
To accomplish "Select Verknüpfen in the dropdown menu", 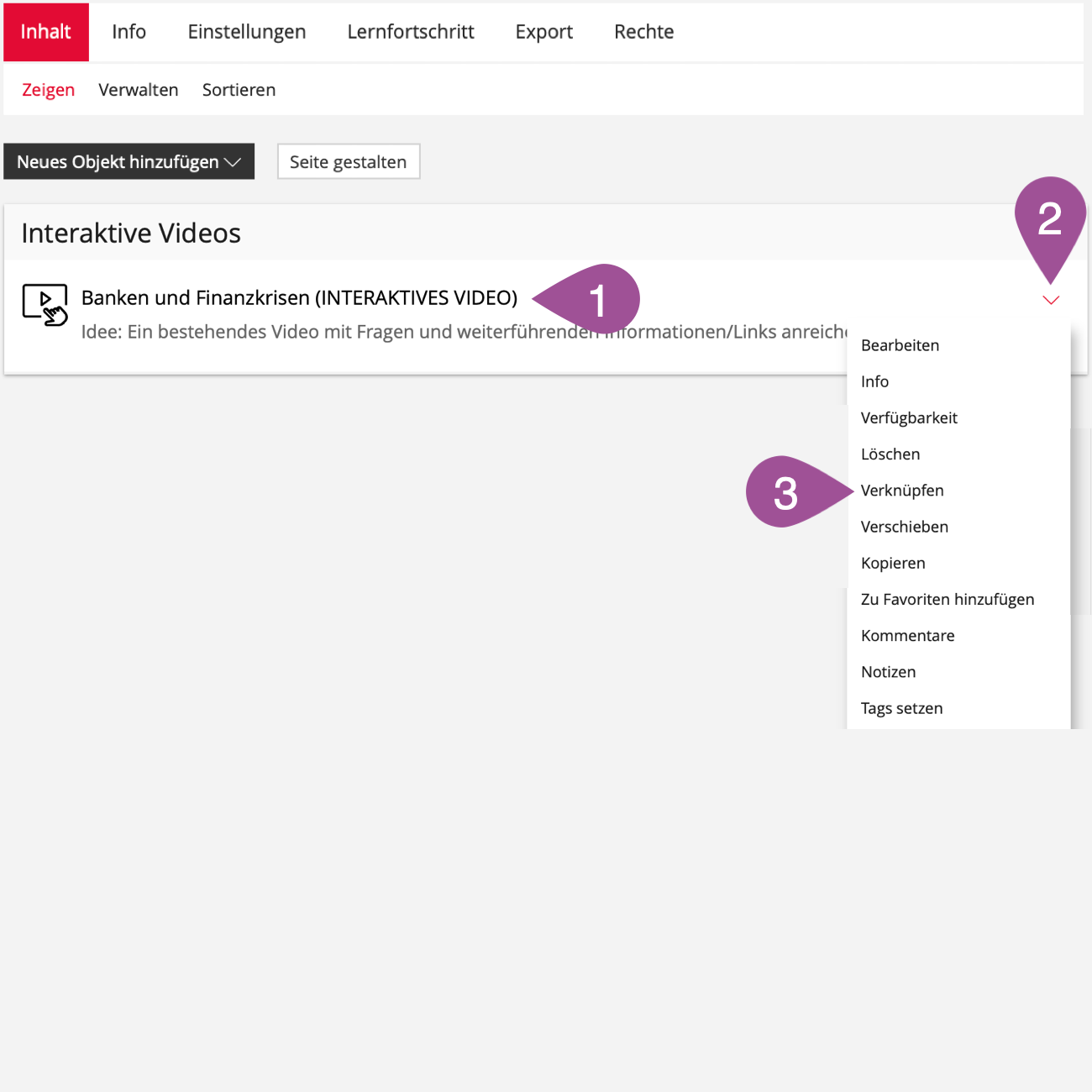I will 902,491.
